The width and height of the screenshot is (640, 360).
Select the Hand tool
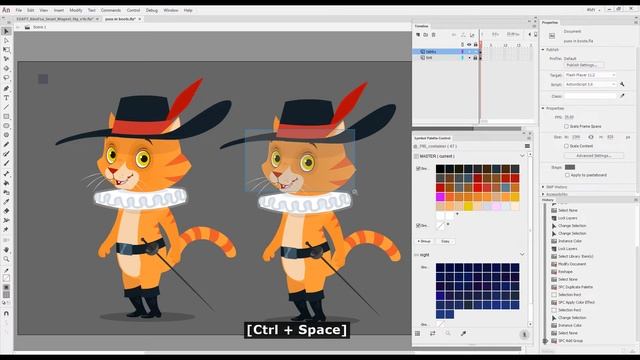click(6, 249)
